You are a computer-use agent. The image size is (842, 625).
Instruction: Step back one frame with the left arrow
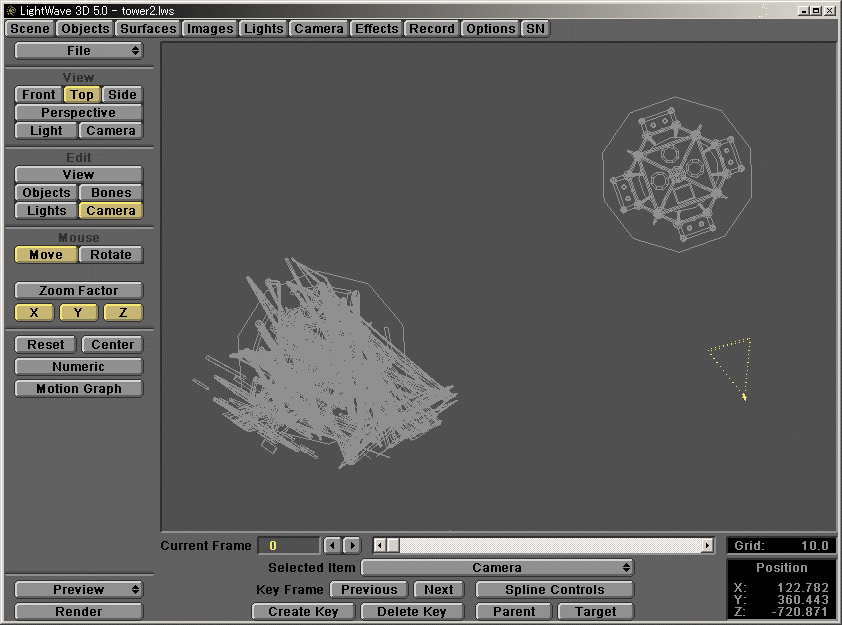pos(332,545)
